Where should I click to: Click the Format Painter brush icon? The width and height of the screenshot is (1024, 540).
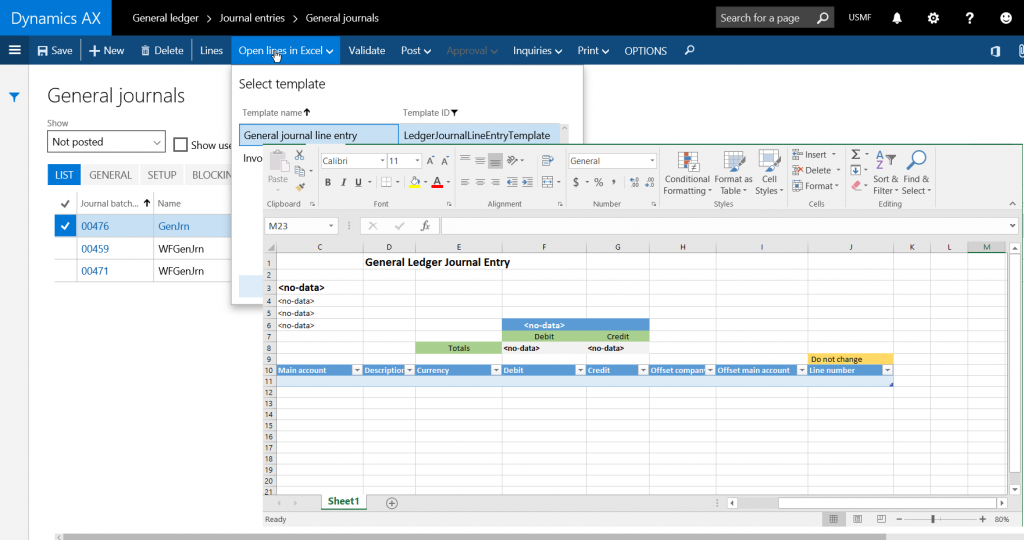(x=300, y=187)
